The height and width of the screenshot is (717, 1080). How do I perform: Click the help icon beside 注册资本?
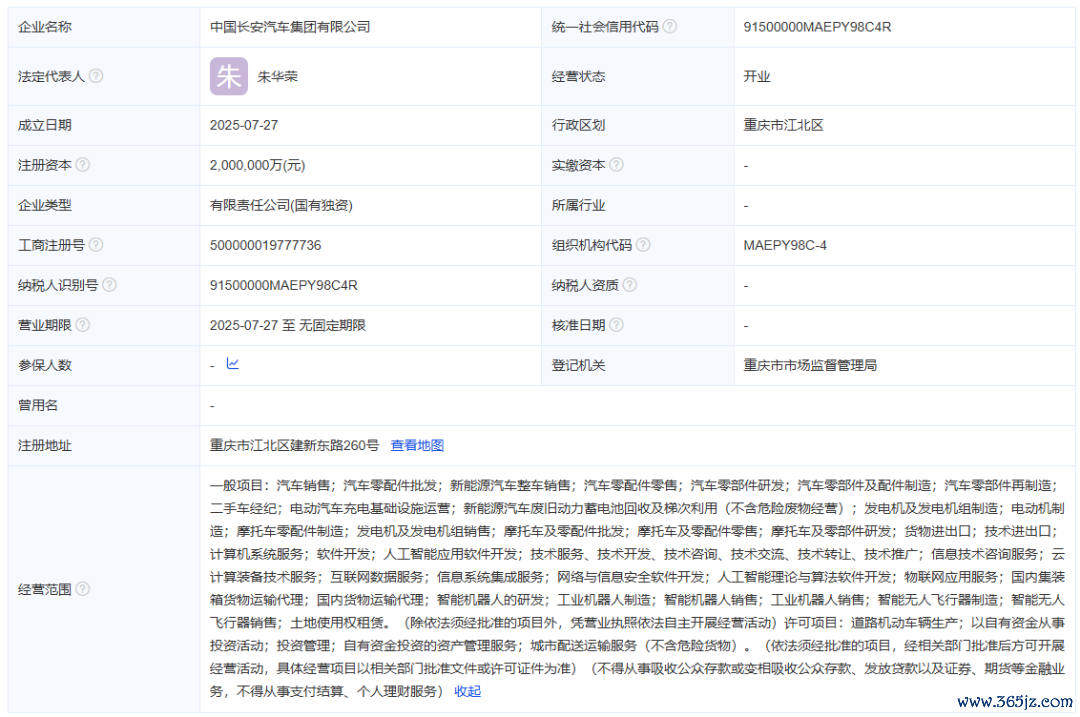tap(83, 165)
